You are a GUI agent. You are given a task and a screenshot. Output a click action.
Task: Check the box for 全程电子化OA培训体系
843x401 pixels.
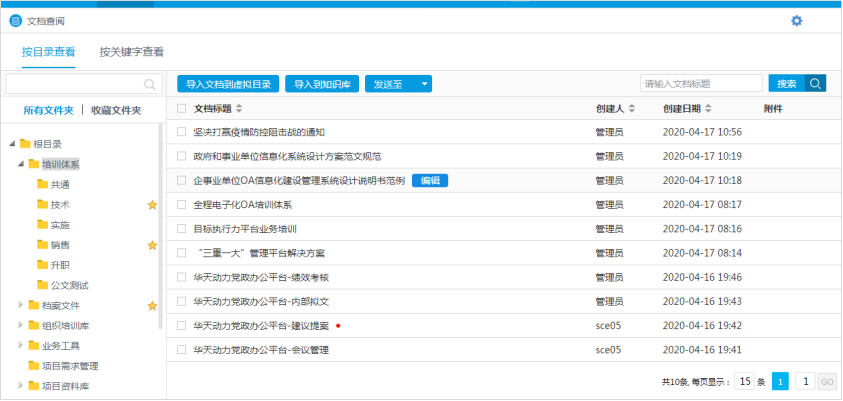[x=181, y=205]
